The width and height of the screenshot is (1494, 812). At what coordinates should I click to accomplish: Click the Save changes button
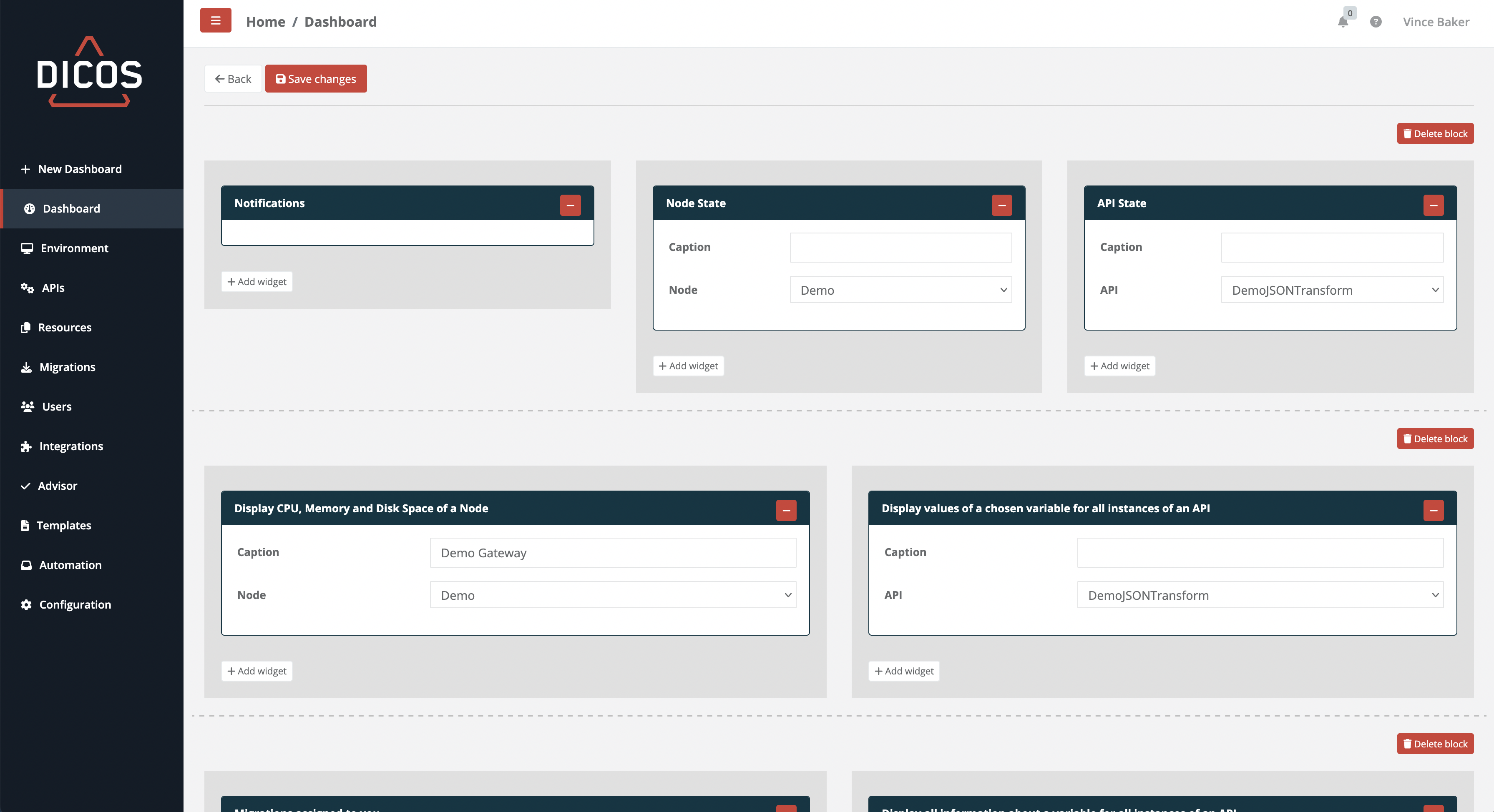tap(315, 79)
